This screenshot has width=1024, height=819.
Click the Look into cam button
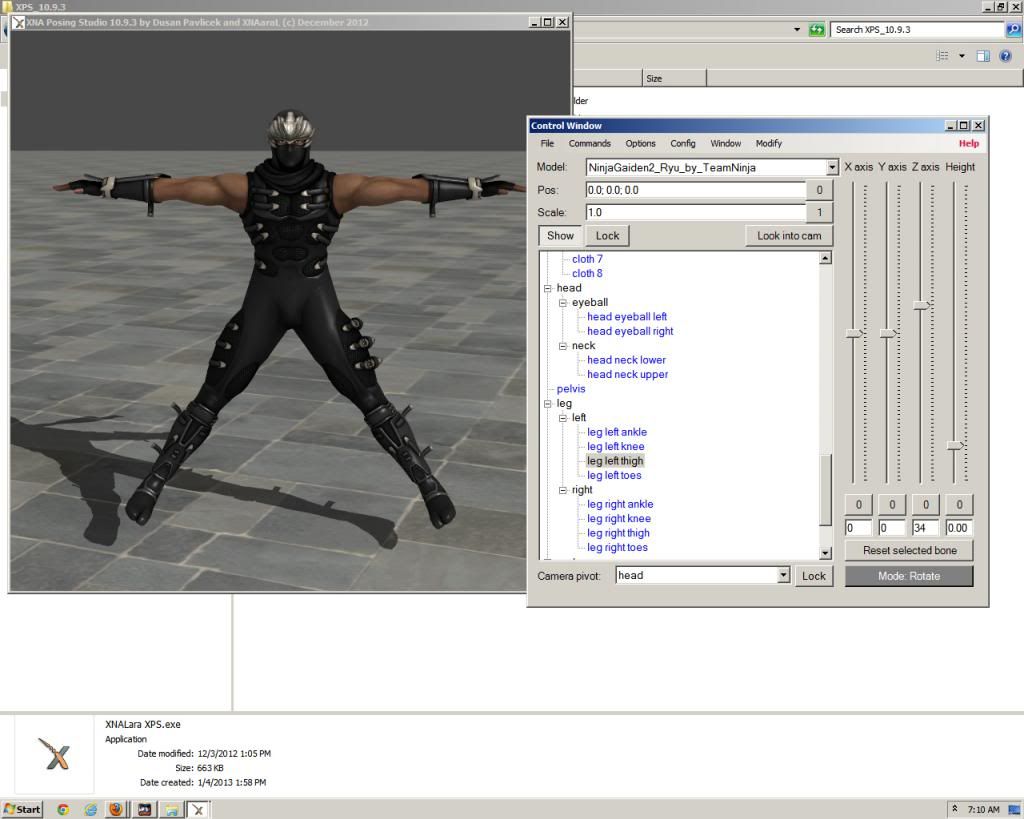(788, 236)
